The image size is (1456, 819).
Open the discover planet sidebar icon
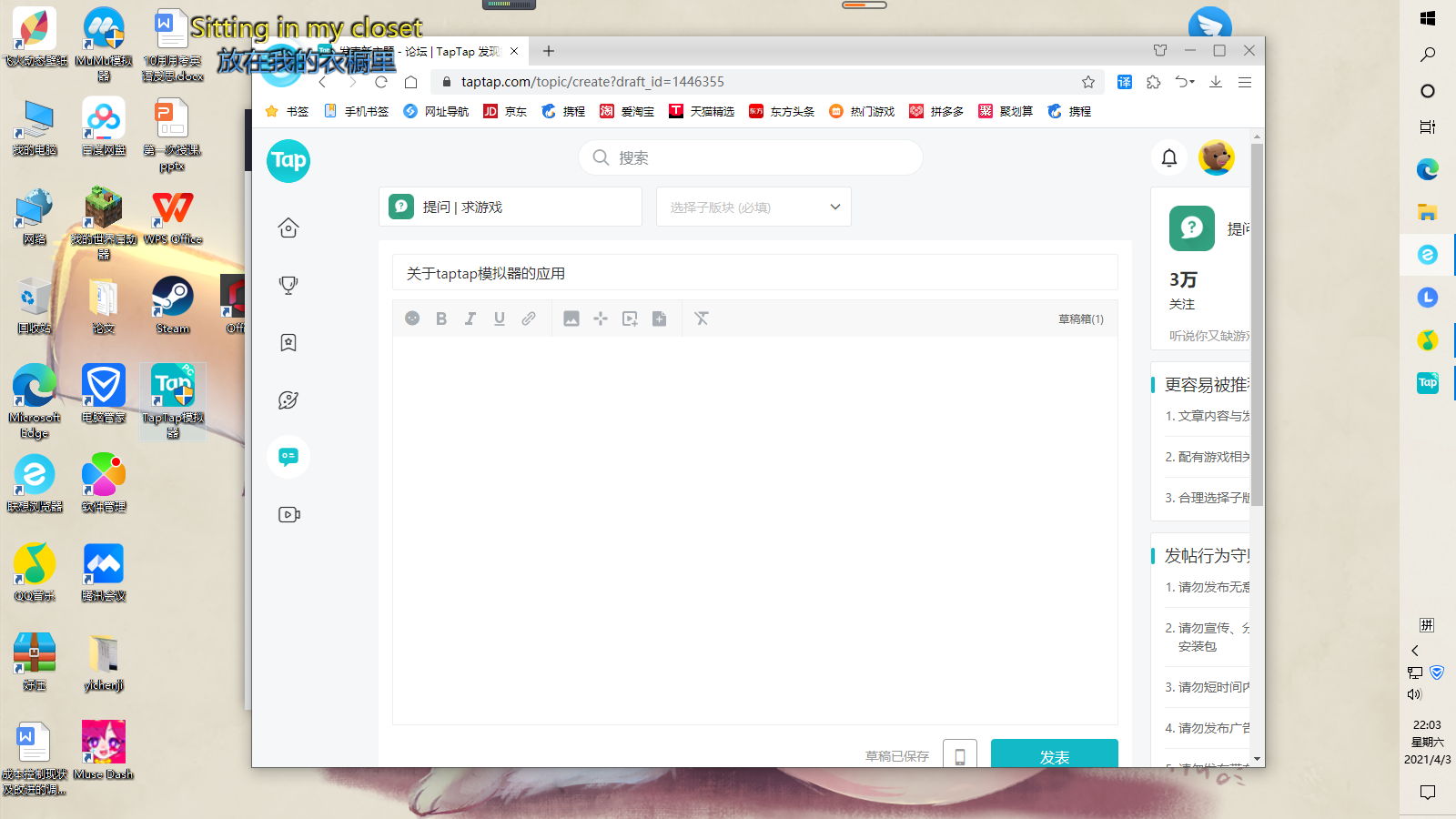[288, 399]
